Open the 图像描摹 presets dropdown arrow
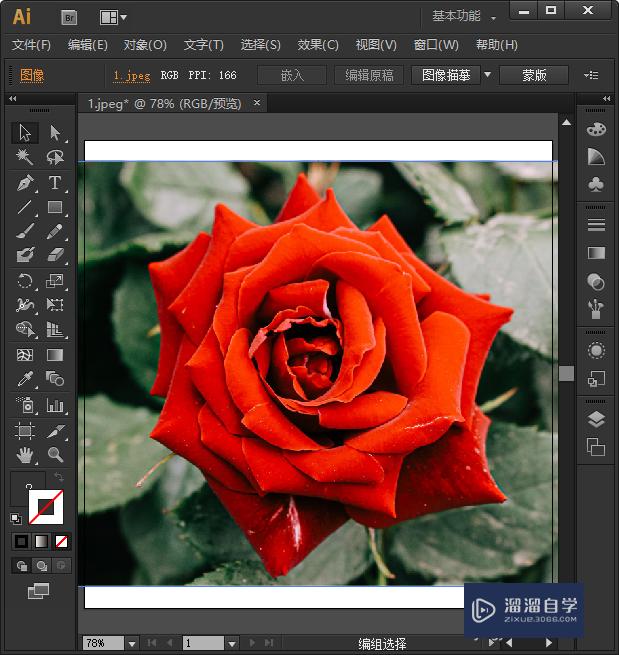 (487, 75)
